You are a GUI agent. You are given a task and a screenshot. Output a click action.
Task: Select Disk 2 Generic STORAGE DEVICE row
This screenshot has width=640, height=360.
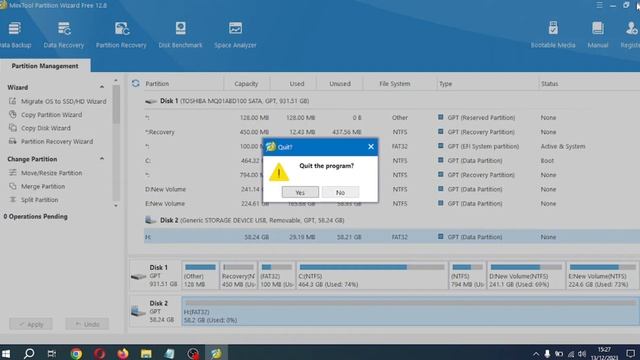[392, 220]
